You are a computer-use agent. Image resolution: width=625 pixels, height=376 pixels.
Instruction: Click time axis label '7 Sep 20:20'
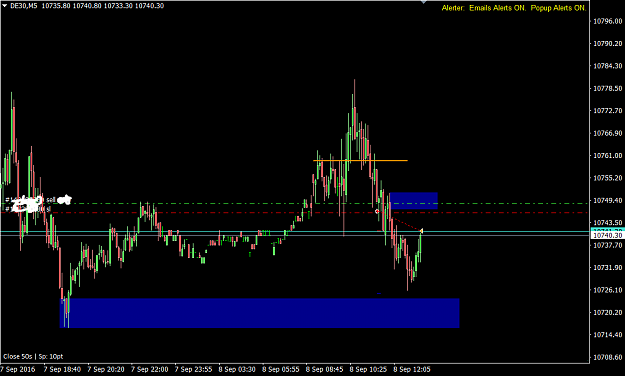[106, 369]
